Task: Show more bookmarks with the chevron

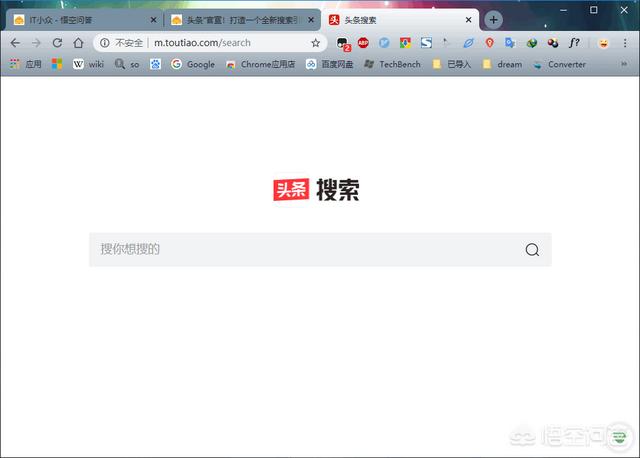Action: click(x=624, y=64)
